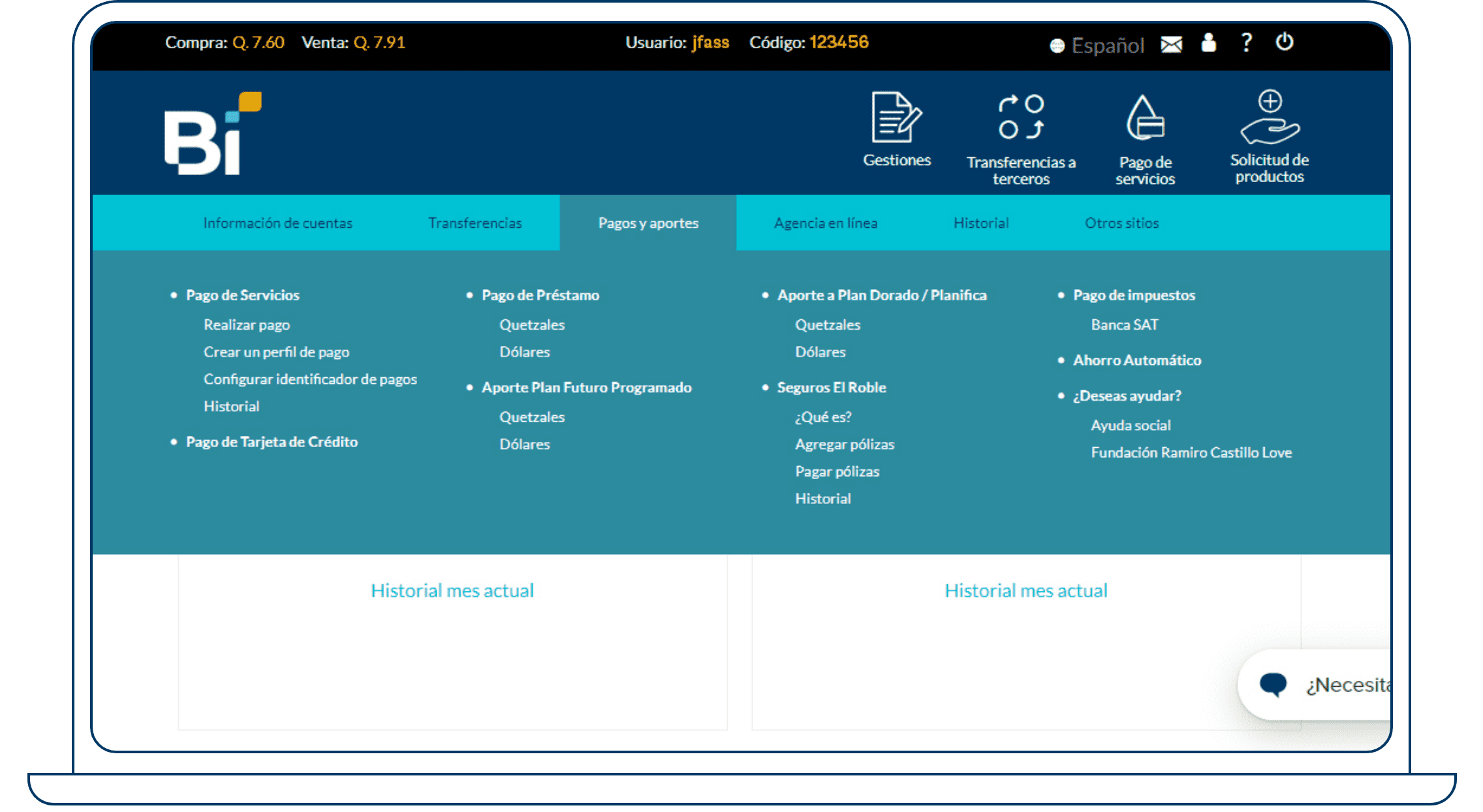Open Fundación Ramiro Castillo Love

click(x=1192, y=453)
